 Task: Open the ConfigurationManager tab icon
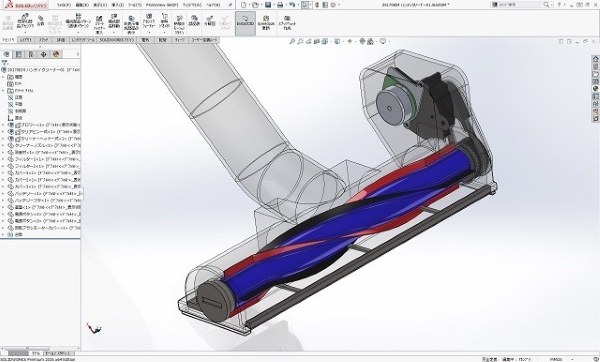click(31, 54)
